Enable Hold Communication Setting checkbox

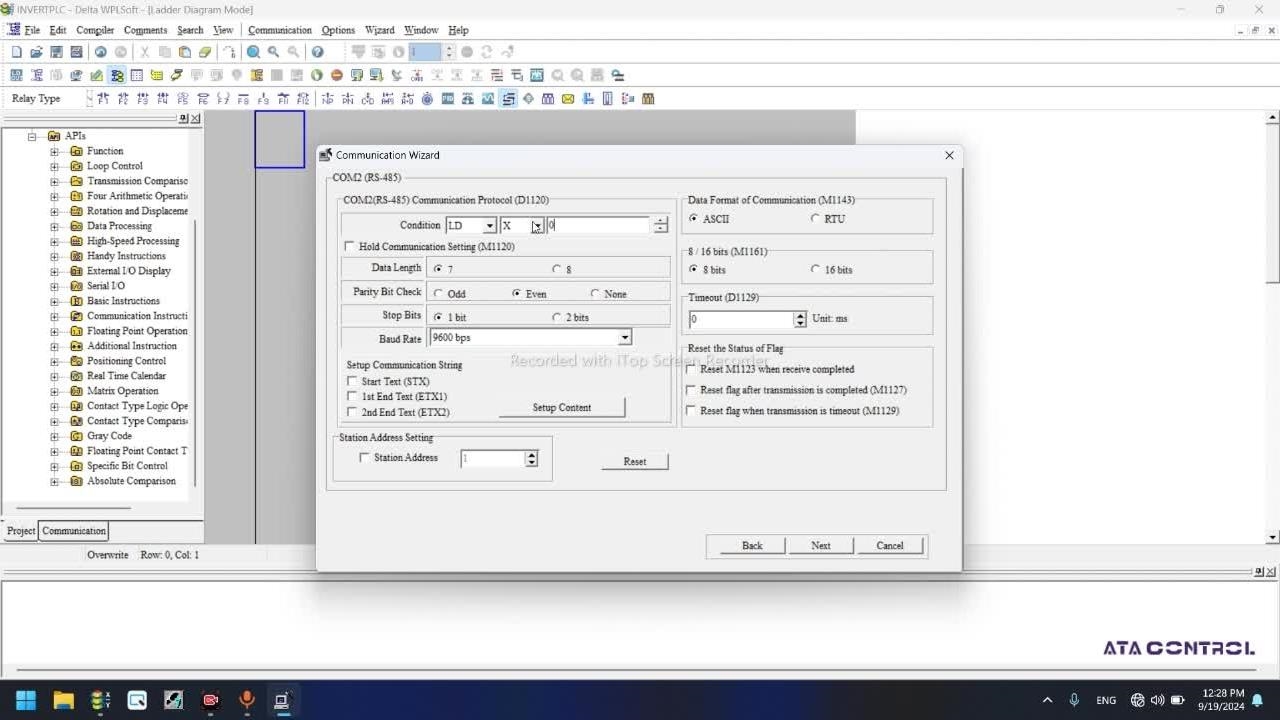[349, 246]
